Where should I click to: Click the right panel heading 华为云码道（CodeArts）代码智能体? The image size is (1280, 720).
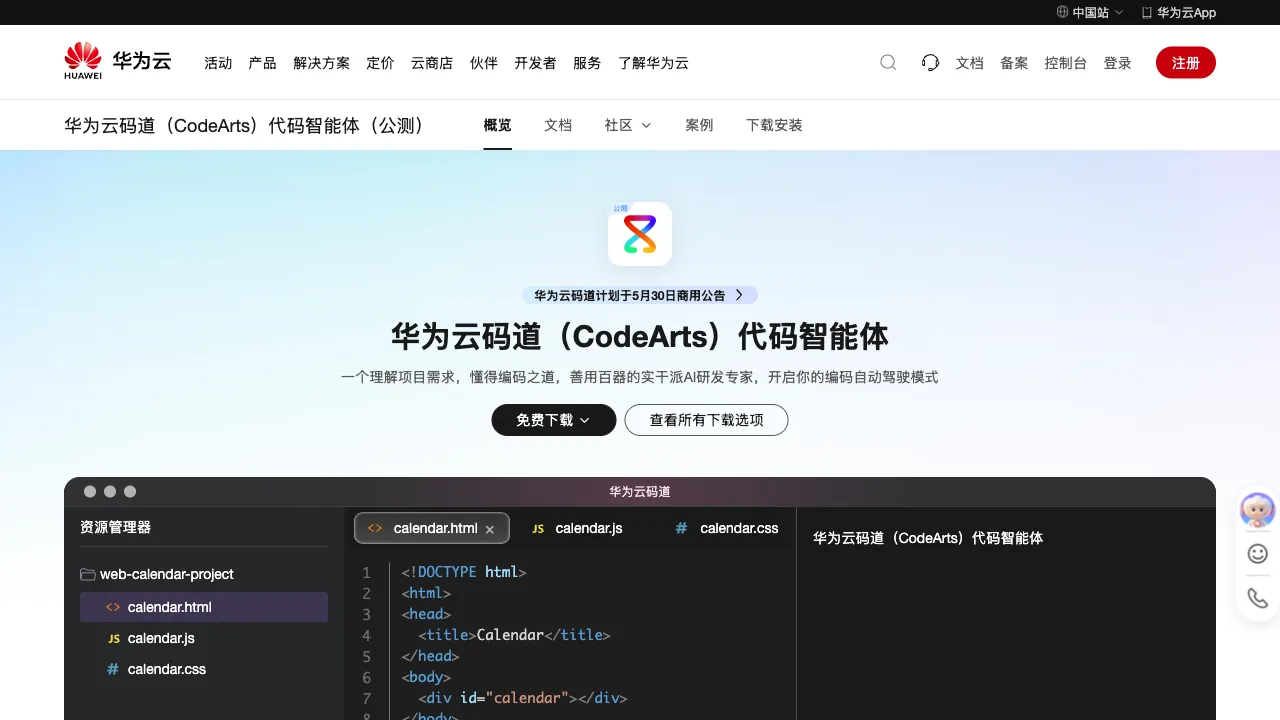click(928, 538)
